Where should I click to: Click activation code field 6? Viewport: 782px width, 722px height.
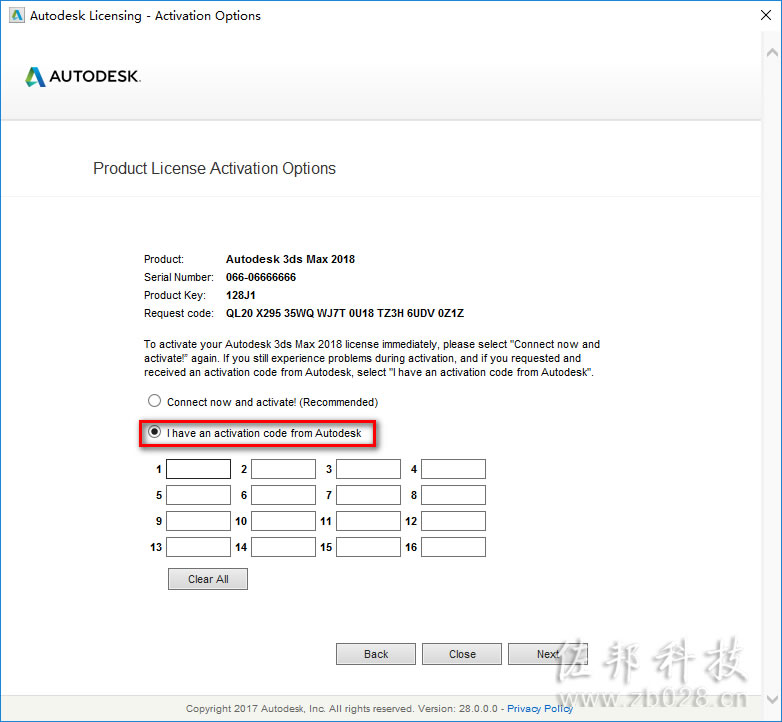coord(283,495)
